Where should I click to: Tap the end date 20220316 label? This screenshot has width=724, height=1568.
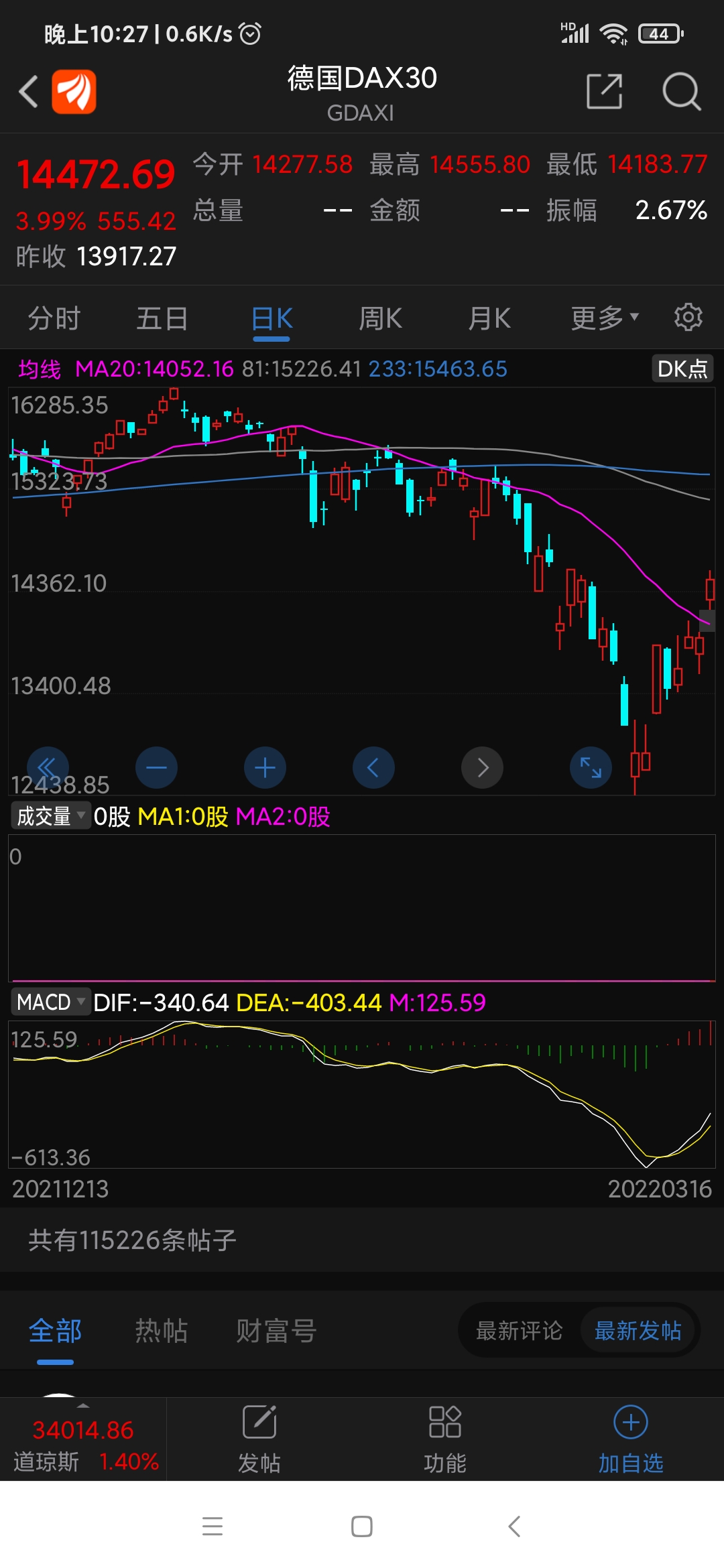click(x=660, y=1189)
